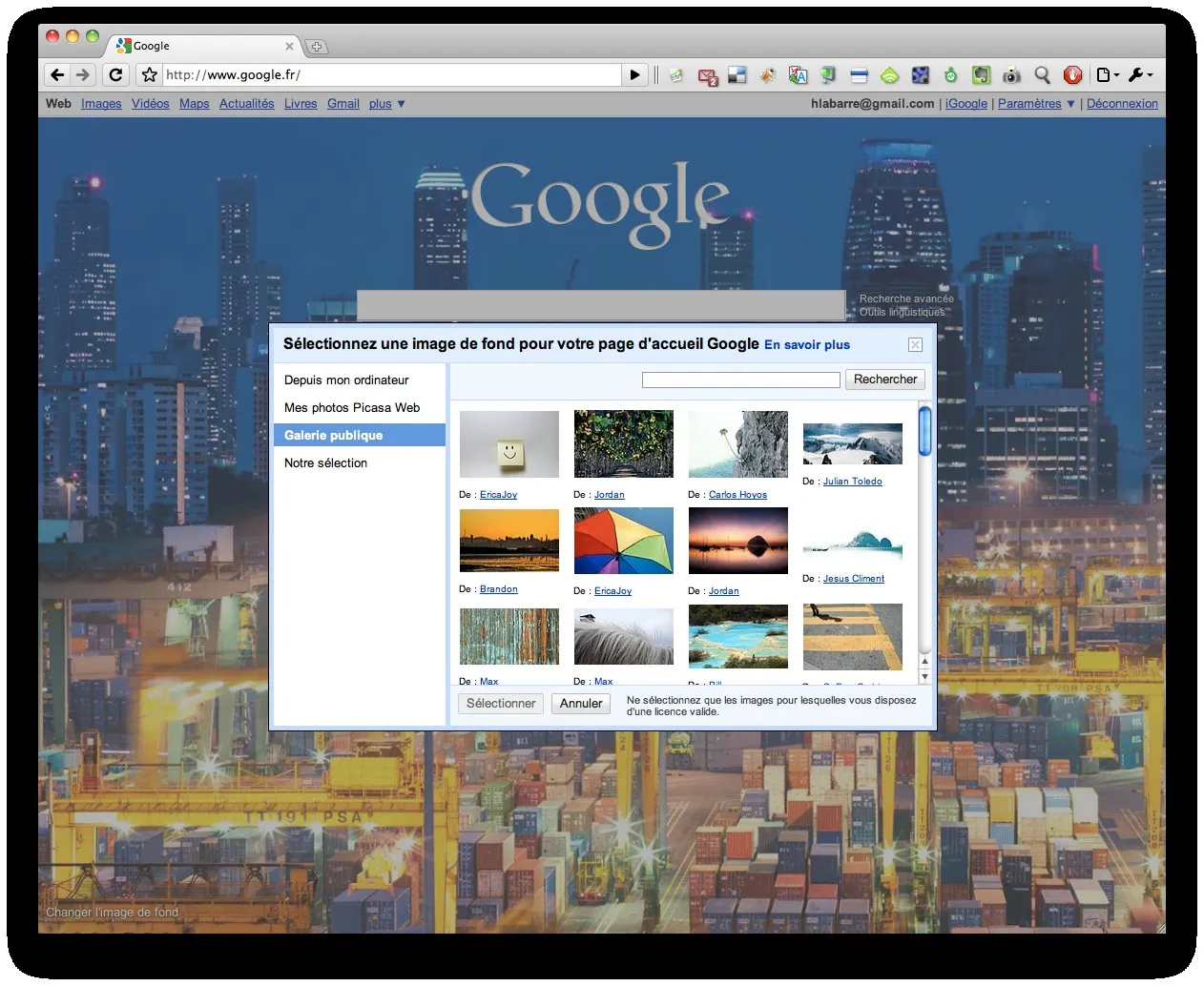Open author link Julian Toledo
Screen dimensions: 1204x986
pos(853,482)
